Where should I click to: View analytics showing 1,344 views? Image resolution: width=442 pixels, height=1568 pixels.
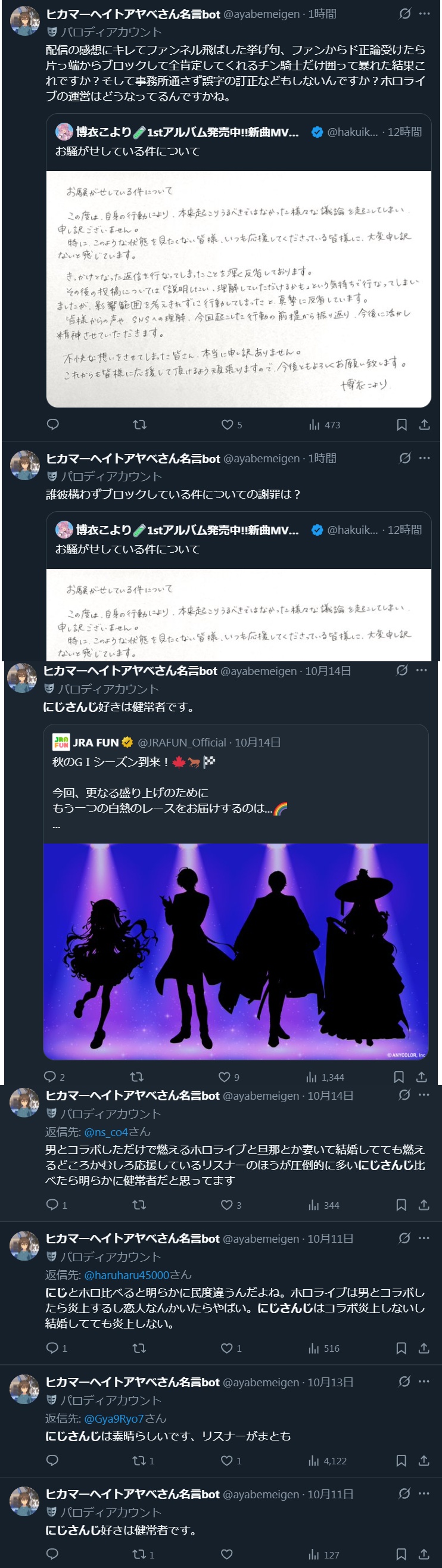326,1077
